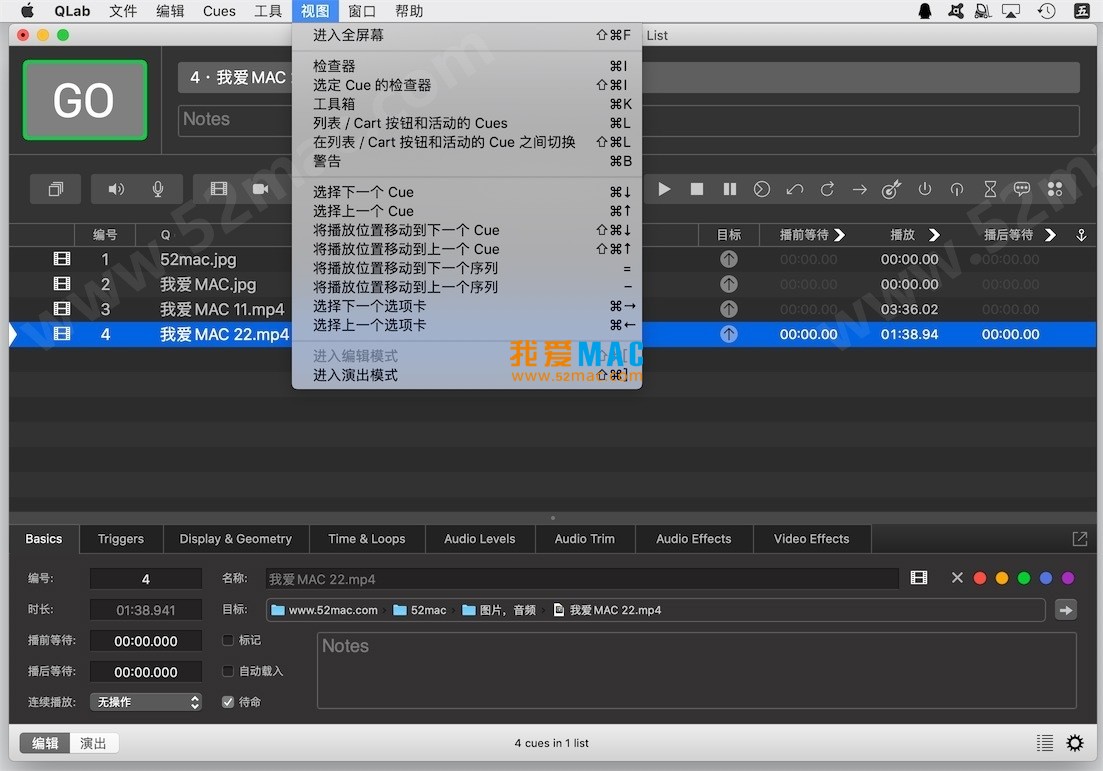Image resolution: width=1103 pixels, height=771 pixels.
Task: Open Time Machine menu bar icon
Action: tap(1046, 11)
